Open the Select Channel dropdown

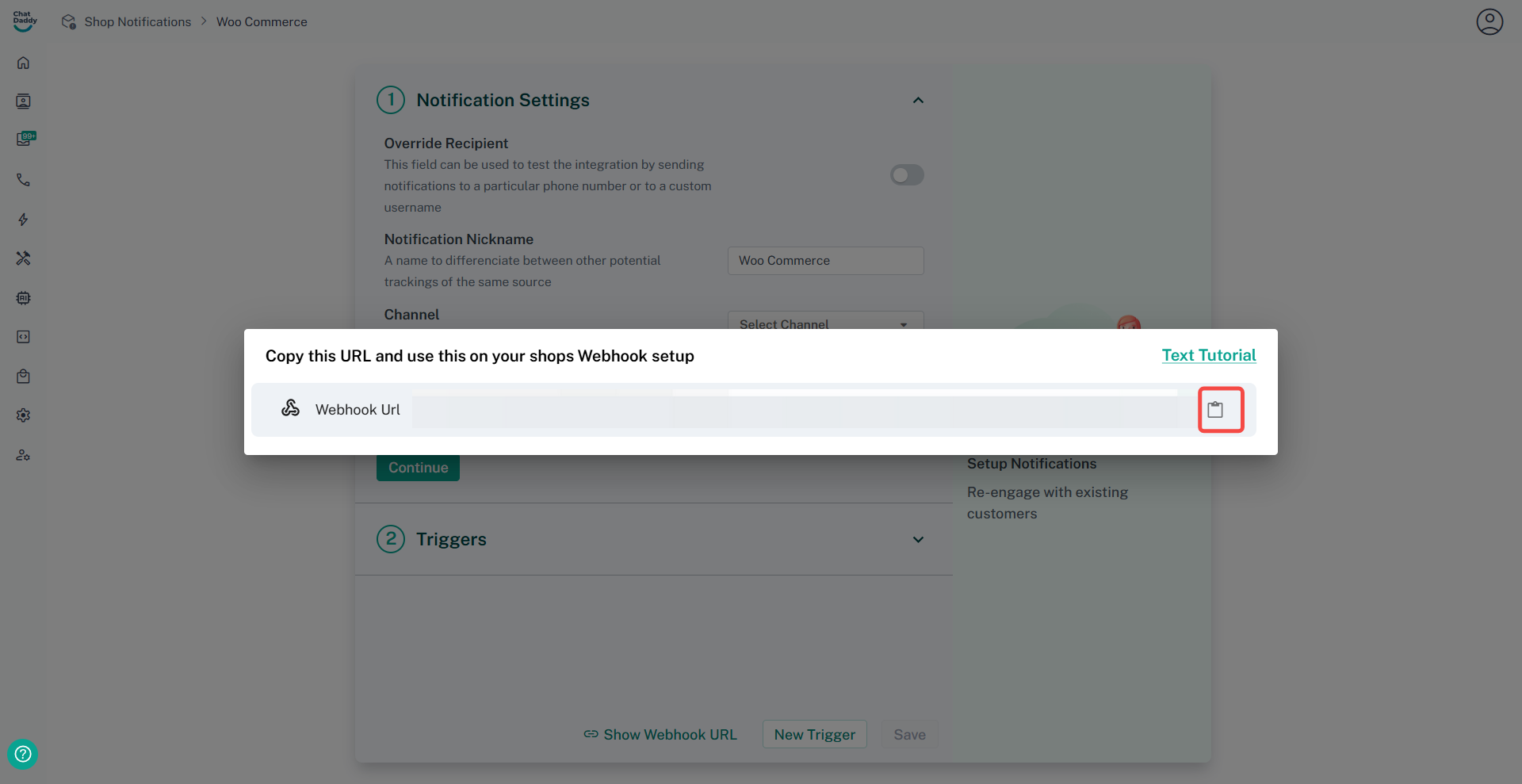[x=825, y=321]
